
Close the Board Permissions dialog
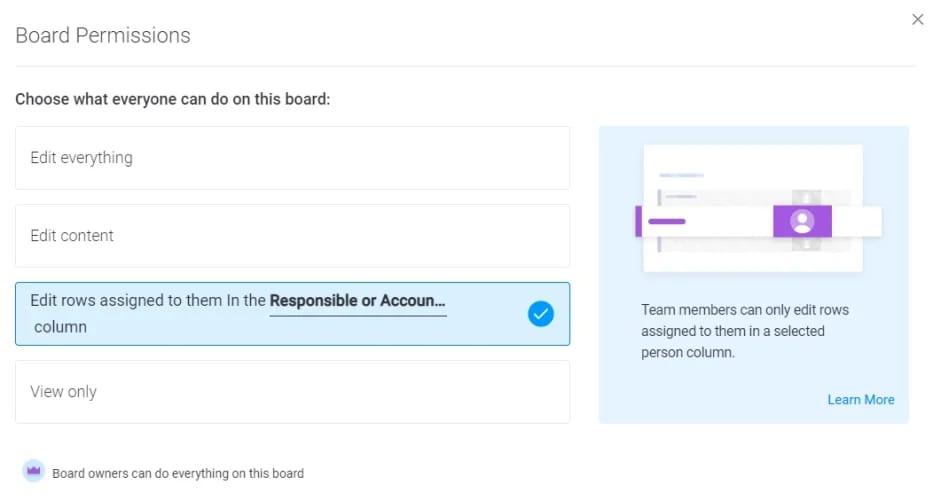pyautogui.click(x=917, y=19)
